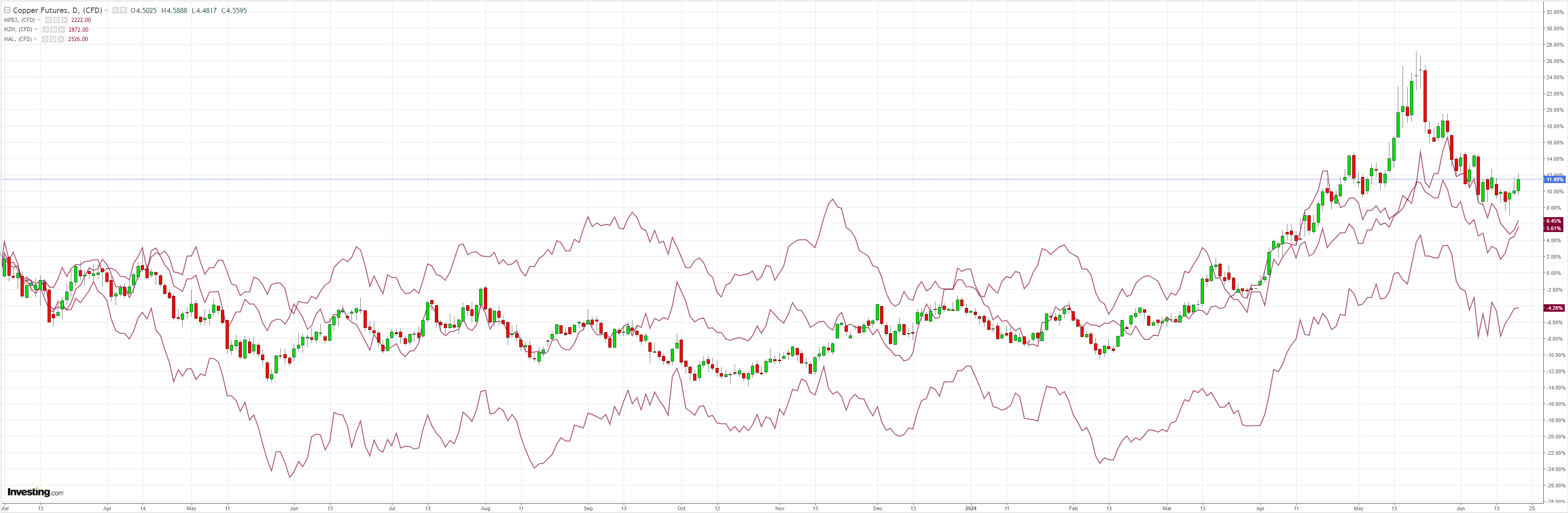The image size is (1568, 513).
Task: Open Copper Futures settings gear icon
Action: [124, 10]
